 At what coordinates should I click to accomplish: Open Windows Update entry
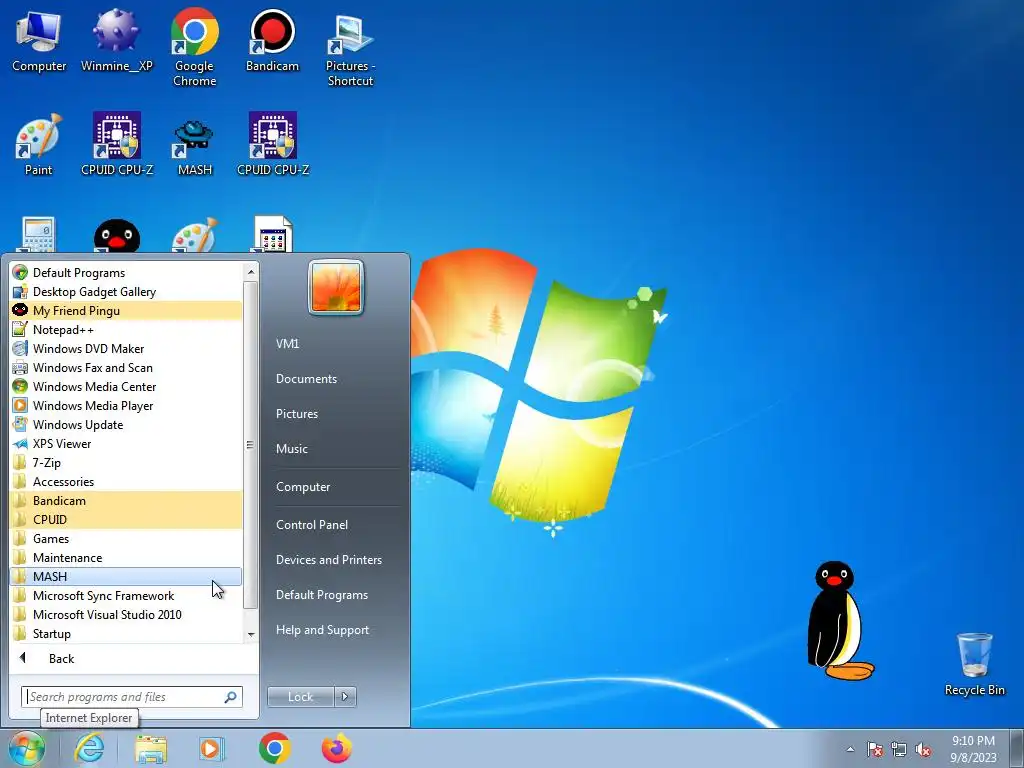[126, 424]
